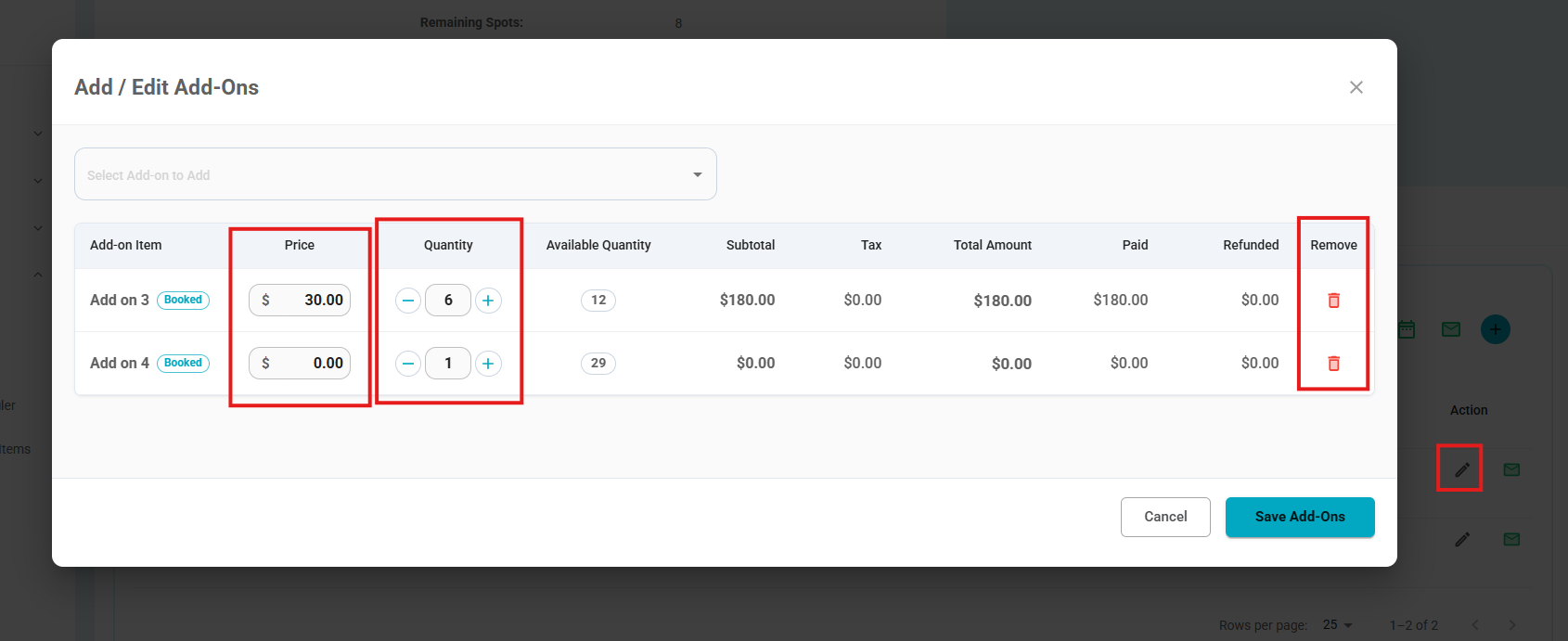
Task: Click the second pencil edit icon behind dialog
Action: click(x=1462, y=539)
